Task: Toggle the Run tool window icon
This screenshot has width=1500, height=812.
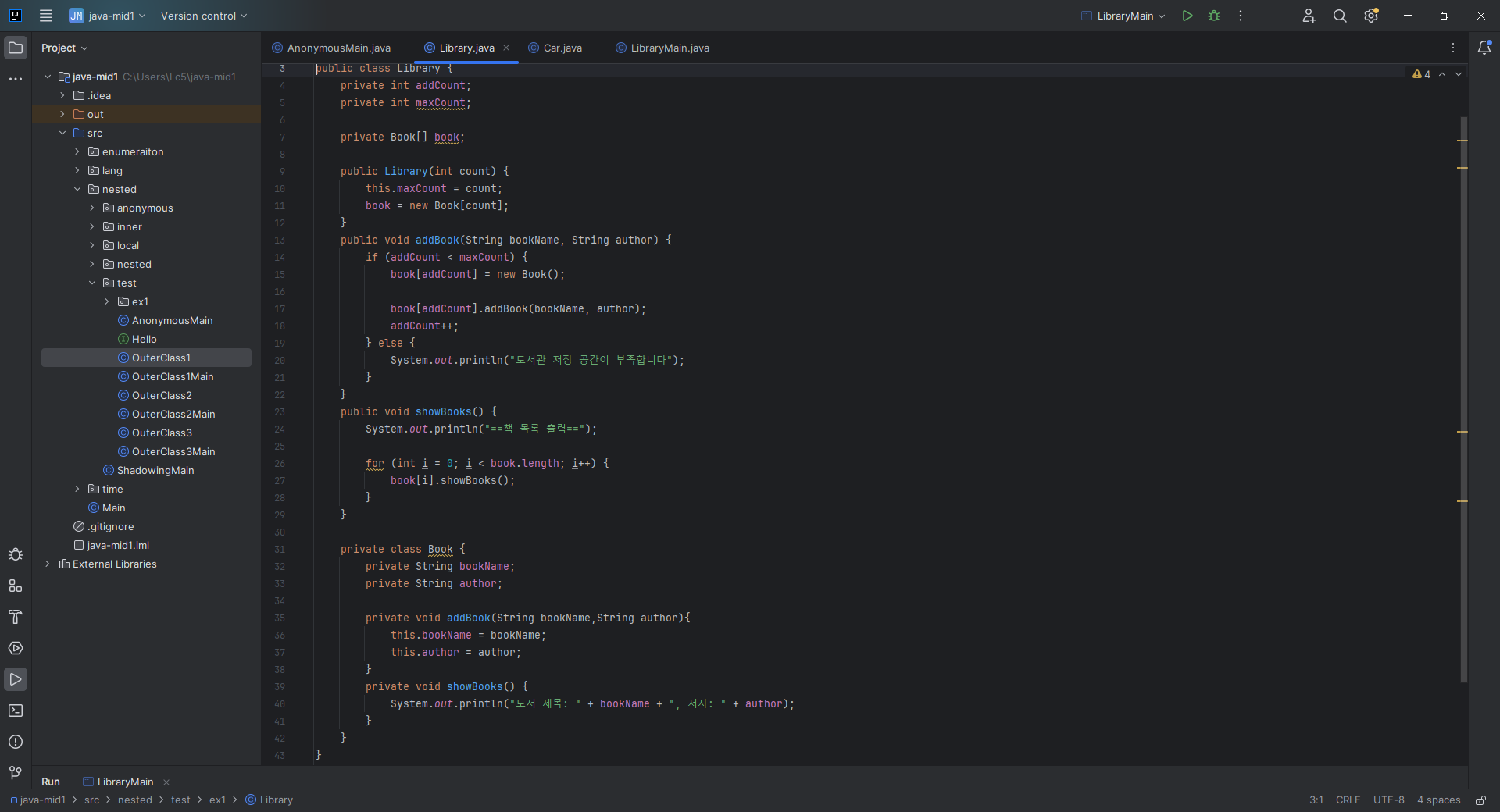Action: tap(16, 679)
